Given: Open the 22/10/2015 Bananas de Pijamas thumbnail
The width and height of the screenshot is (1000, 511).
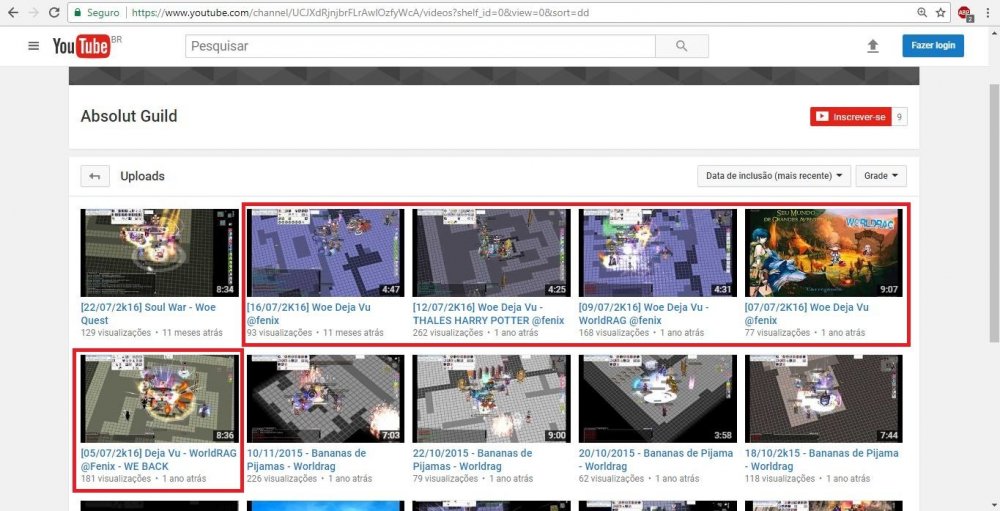Looking at the screenshot, I should [x=492, y=399].
